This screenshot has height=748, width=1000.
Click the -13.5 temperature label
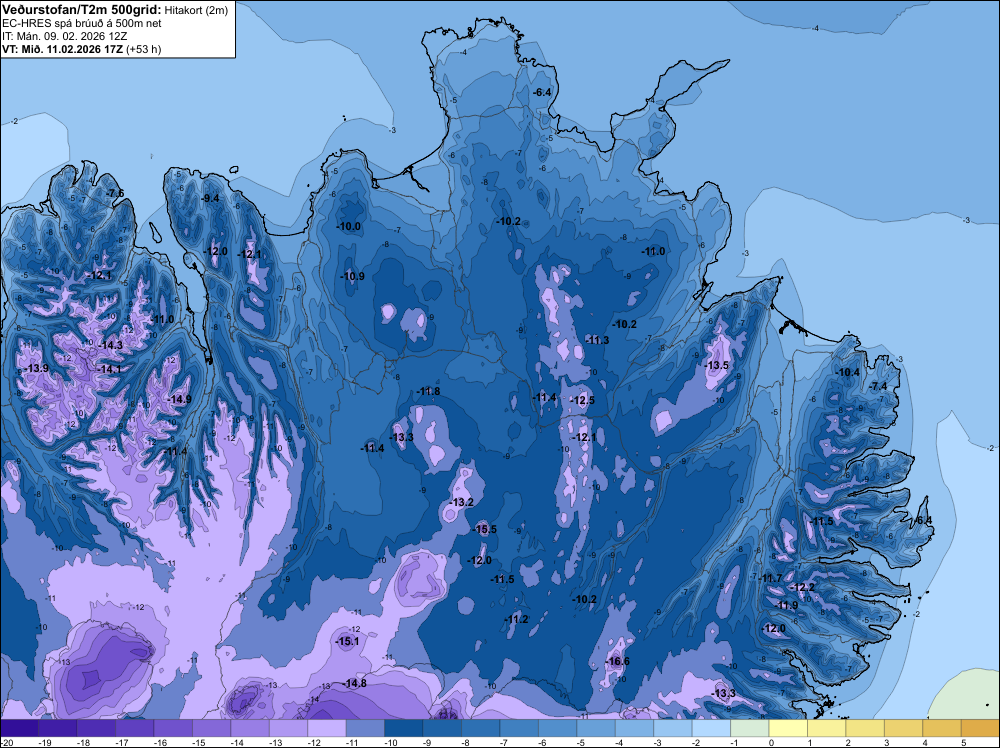coord(717,365)
